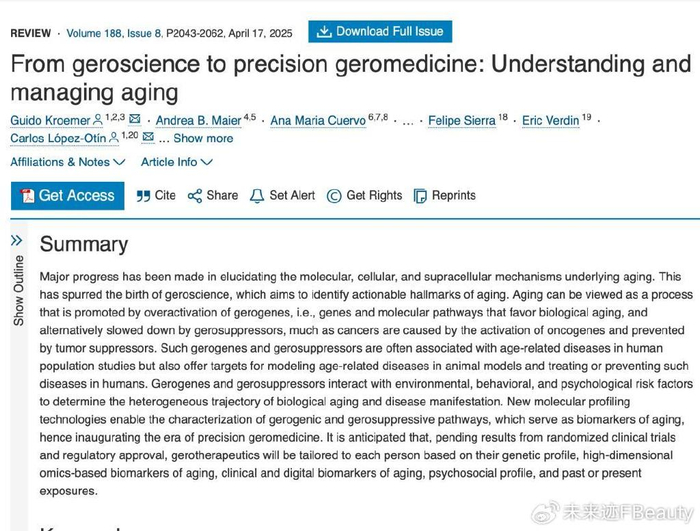Open Felipe Sierra author link
The height and width of the screenshot is (531, 700).
click(461, 121)
